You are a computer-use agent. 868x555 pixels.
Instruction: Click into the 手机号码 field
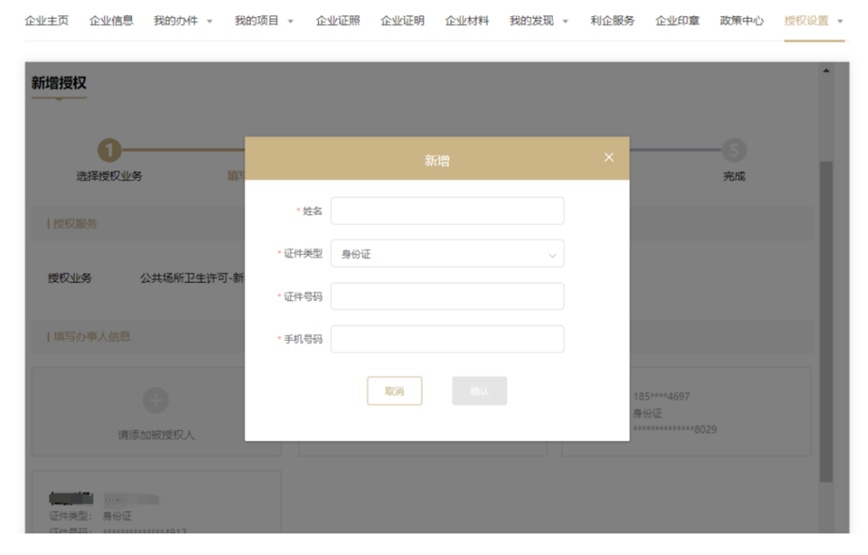[x=447, y=339]
